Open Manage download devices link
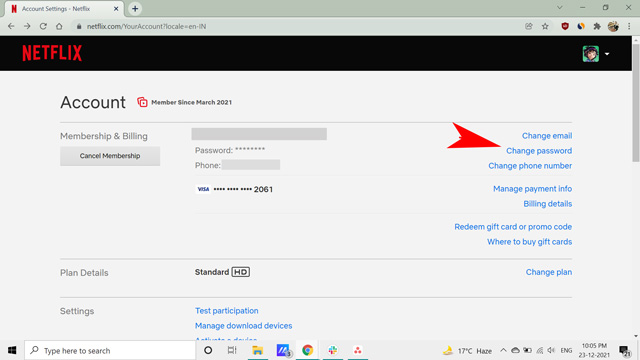Screen dimensions: 640x360 pos(243,326)
